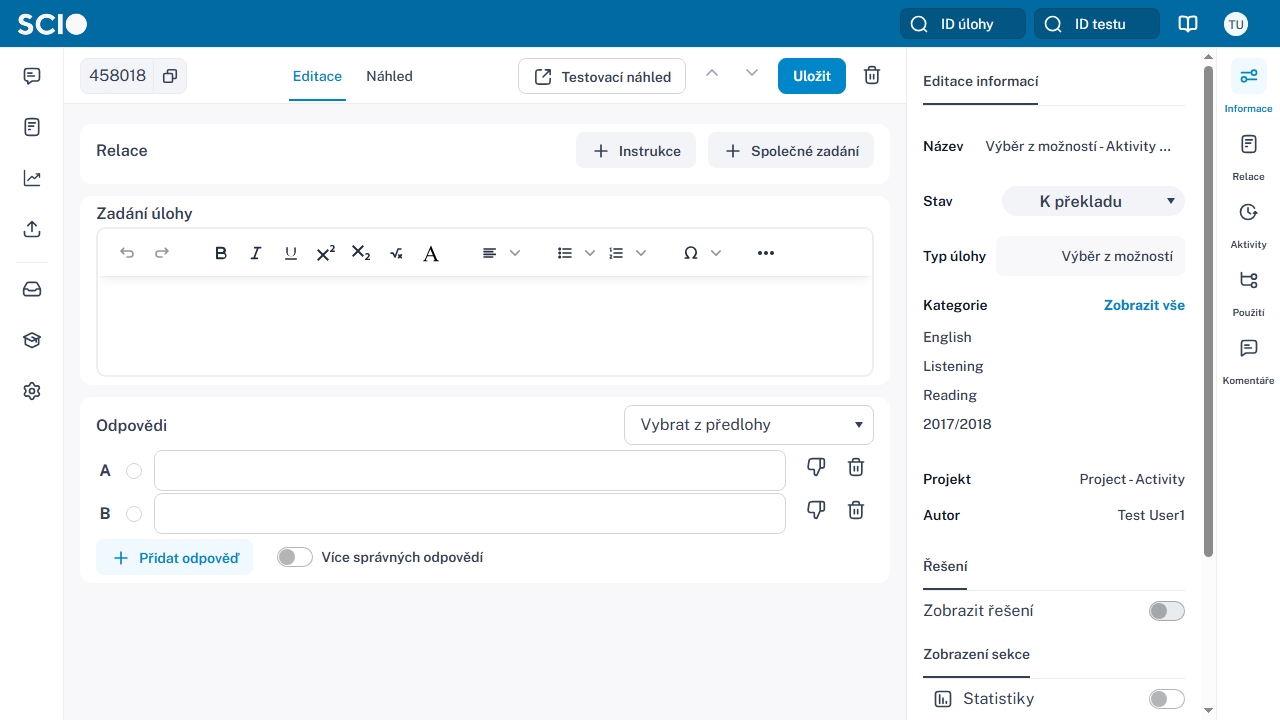The height and width of the screenshot is (720, 1280).
Task: Toggle italic formatting
Action: tap(256, 253)
